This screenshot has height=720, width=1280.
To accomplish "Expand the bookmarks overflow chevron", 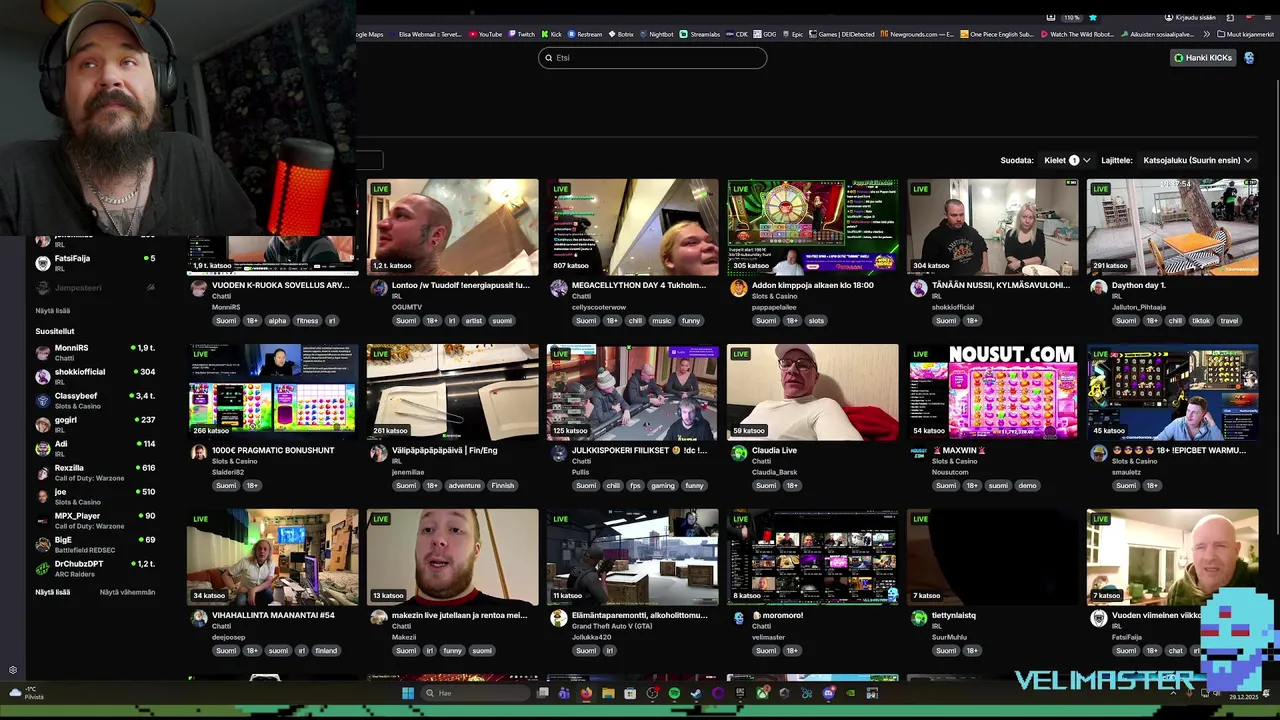I will [x=1207, y=34].
